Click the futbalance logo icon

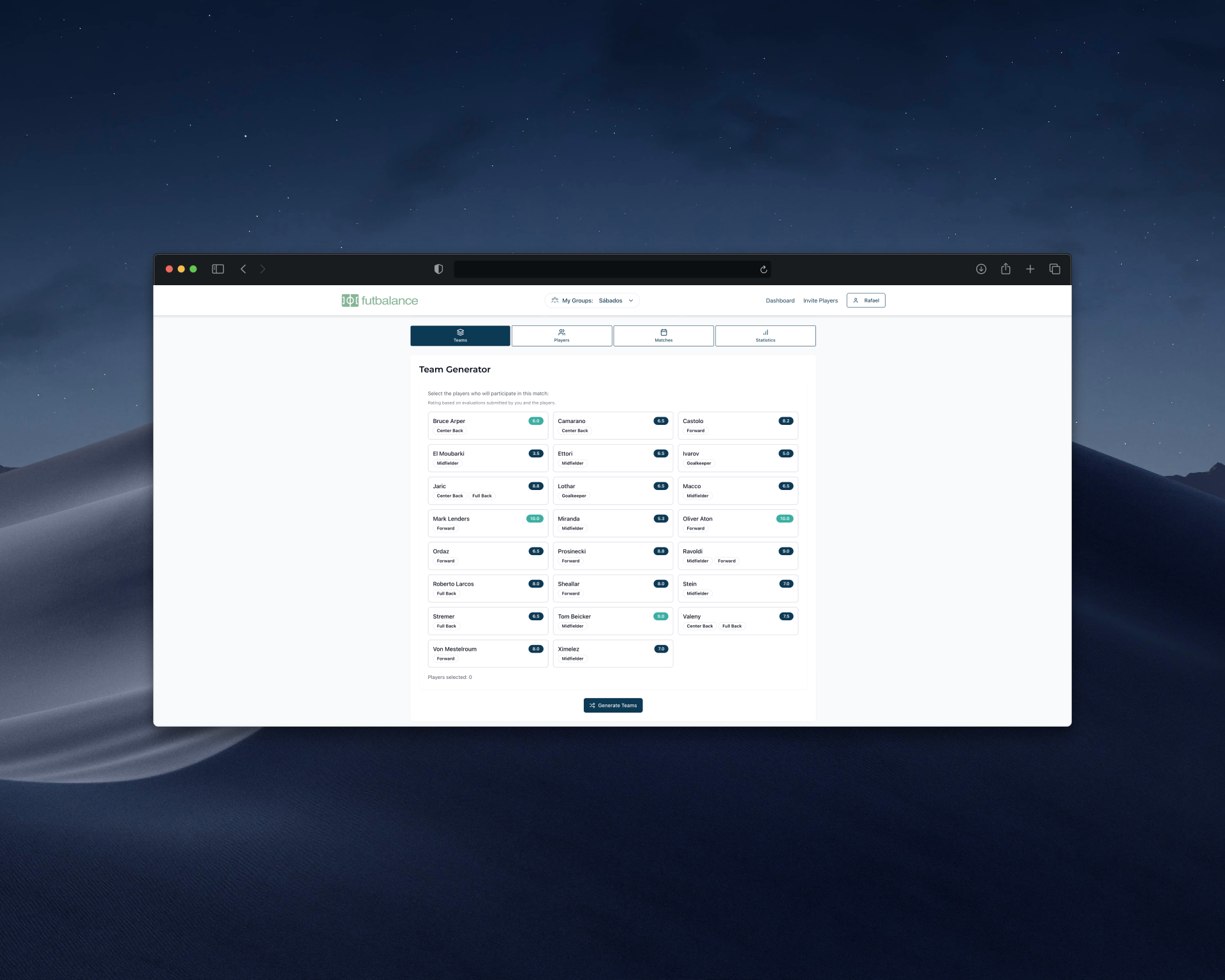349,300
